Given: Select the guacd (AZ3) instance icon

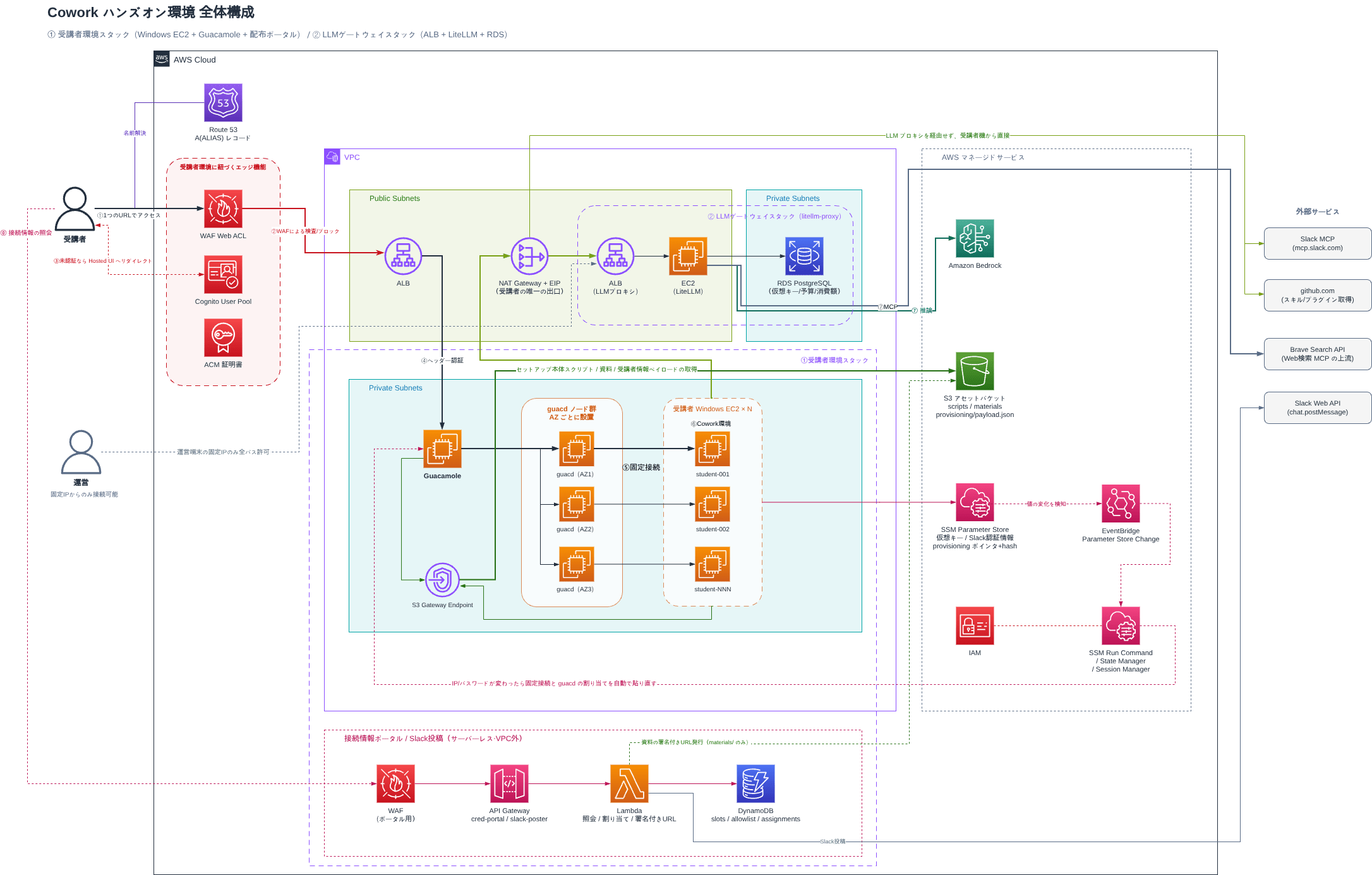Looking at the screenshot, I should point(576,564).
